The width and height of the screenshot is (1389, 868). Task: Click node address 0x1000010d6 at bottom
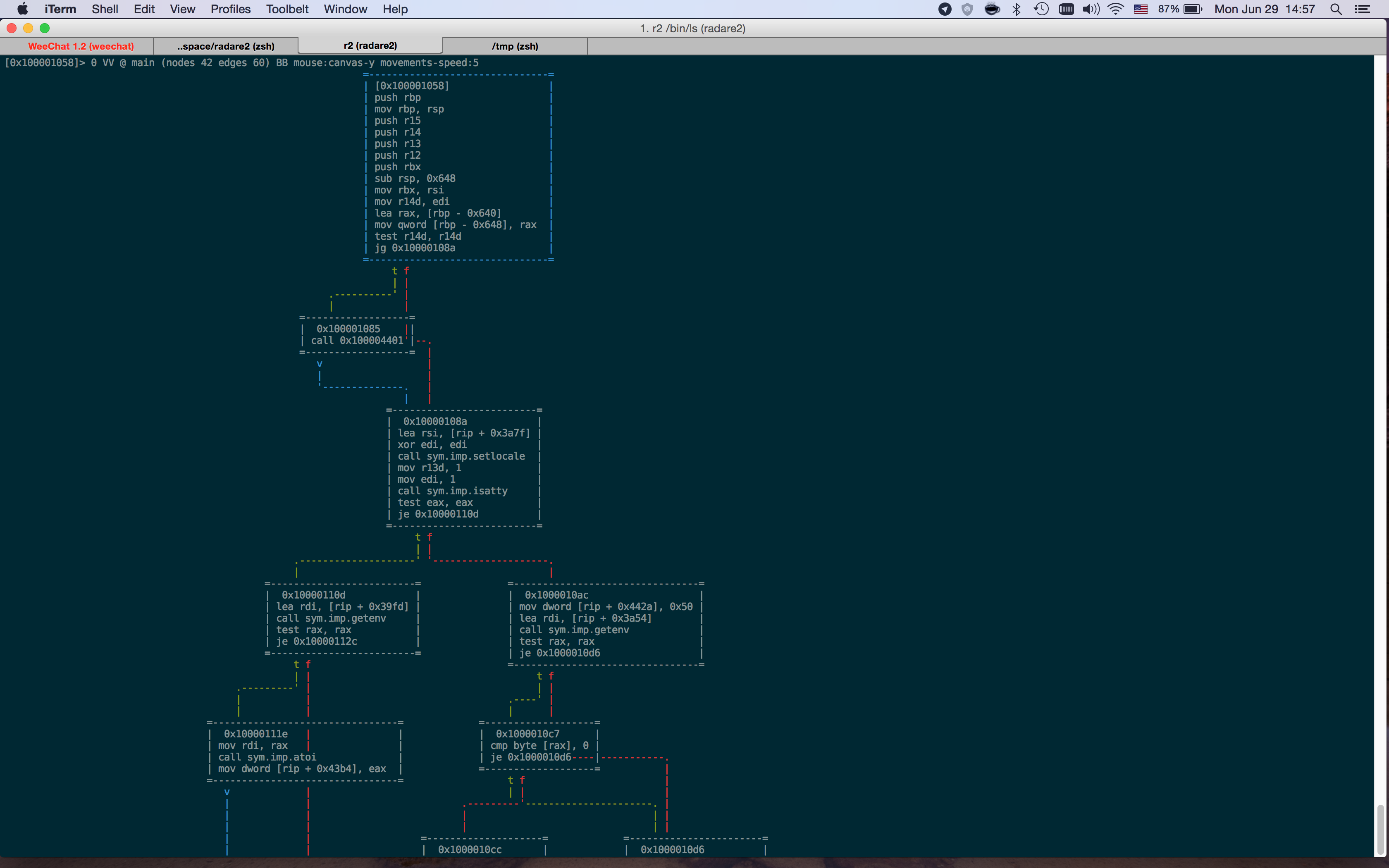tap(673, 850)
